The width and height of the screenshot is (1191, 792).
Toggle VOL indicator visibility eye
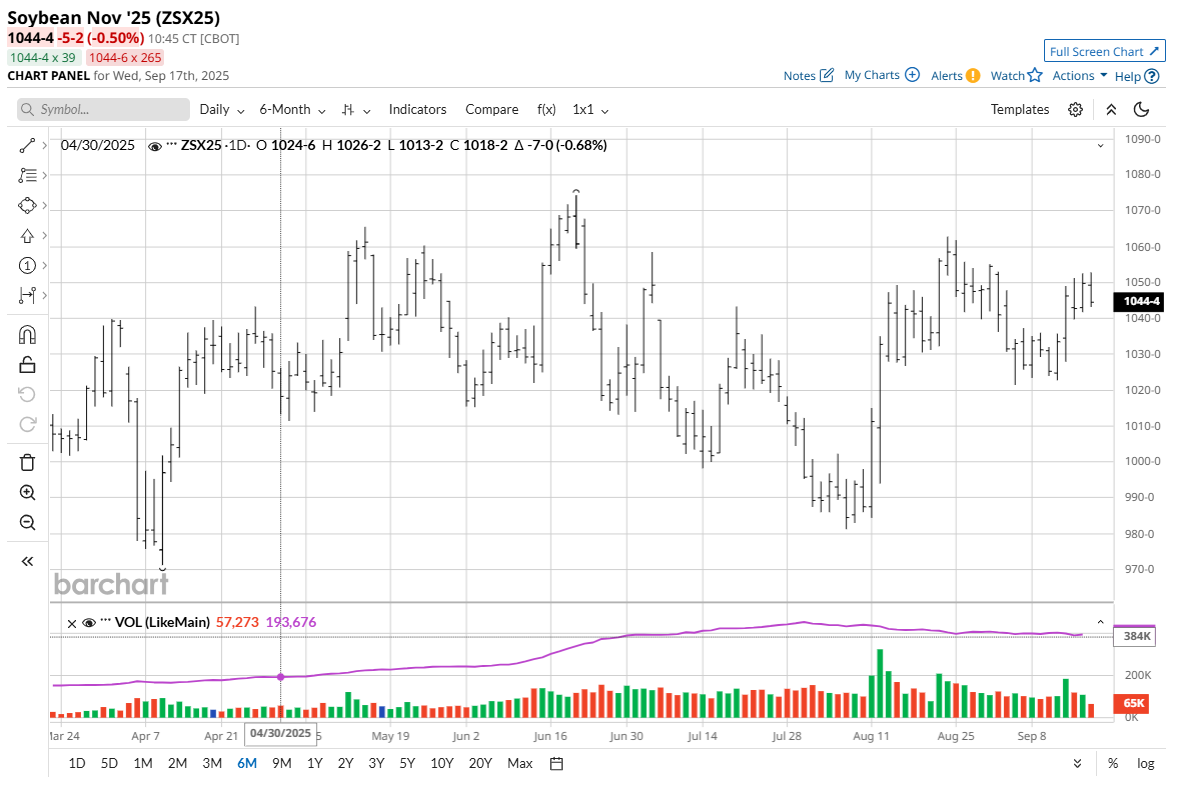point(89,623)
